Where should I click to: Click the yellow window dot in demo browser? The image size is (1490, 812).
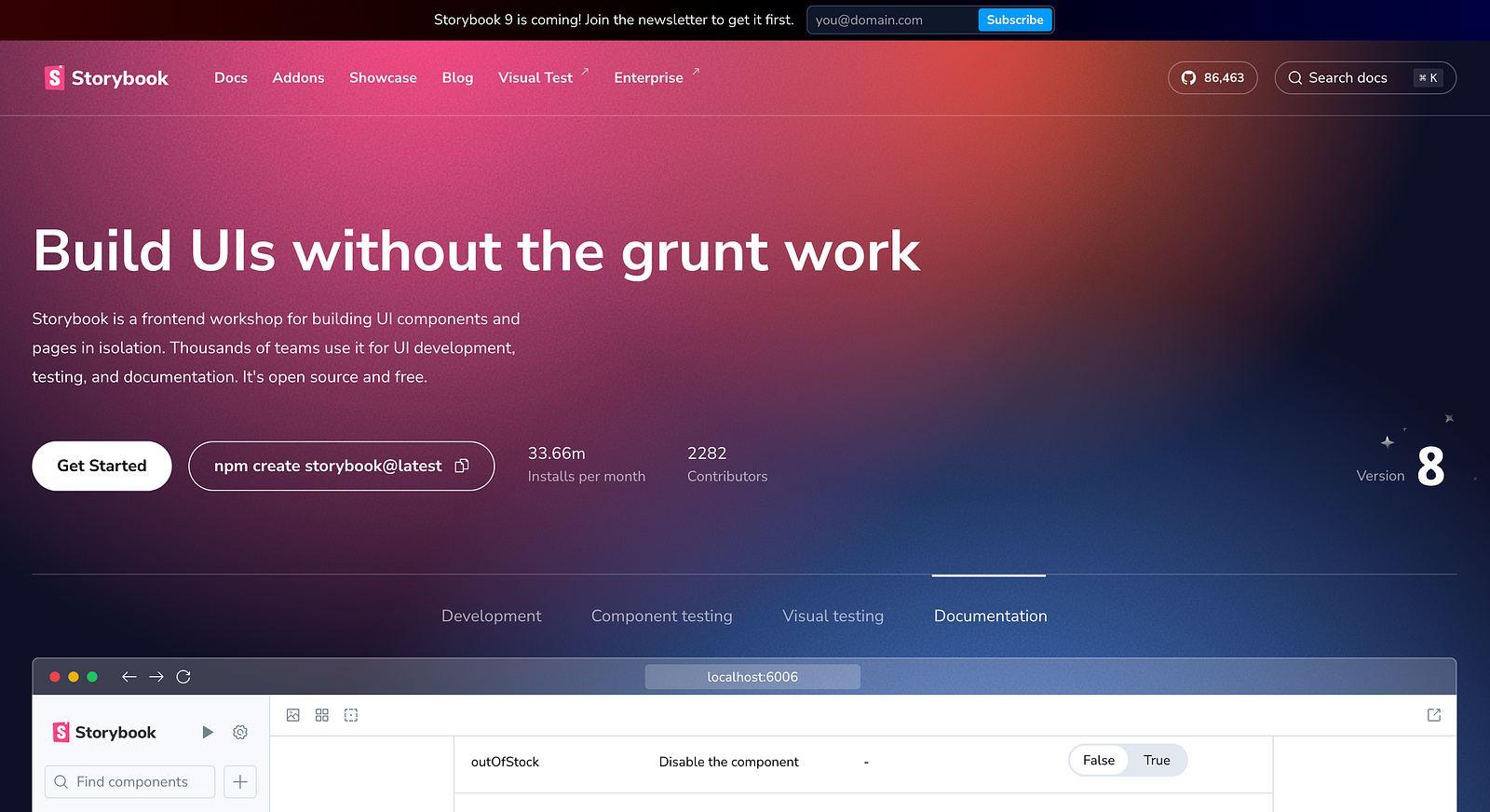(x=74, y=677)
